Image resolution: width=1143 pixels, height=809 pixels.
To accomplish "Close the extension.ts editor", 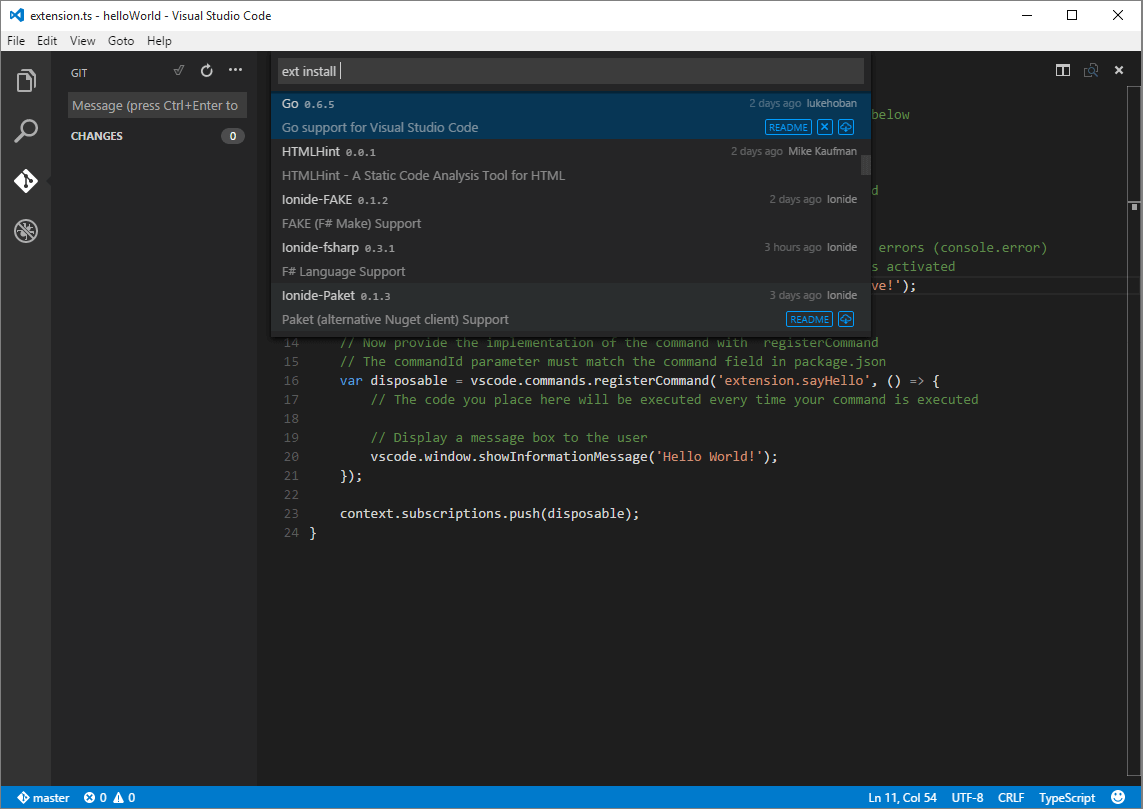I will (x=1119, y=70).
